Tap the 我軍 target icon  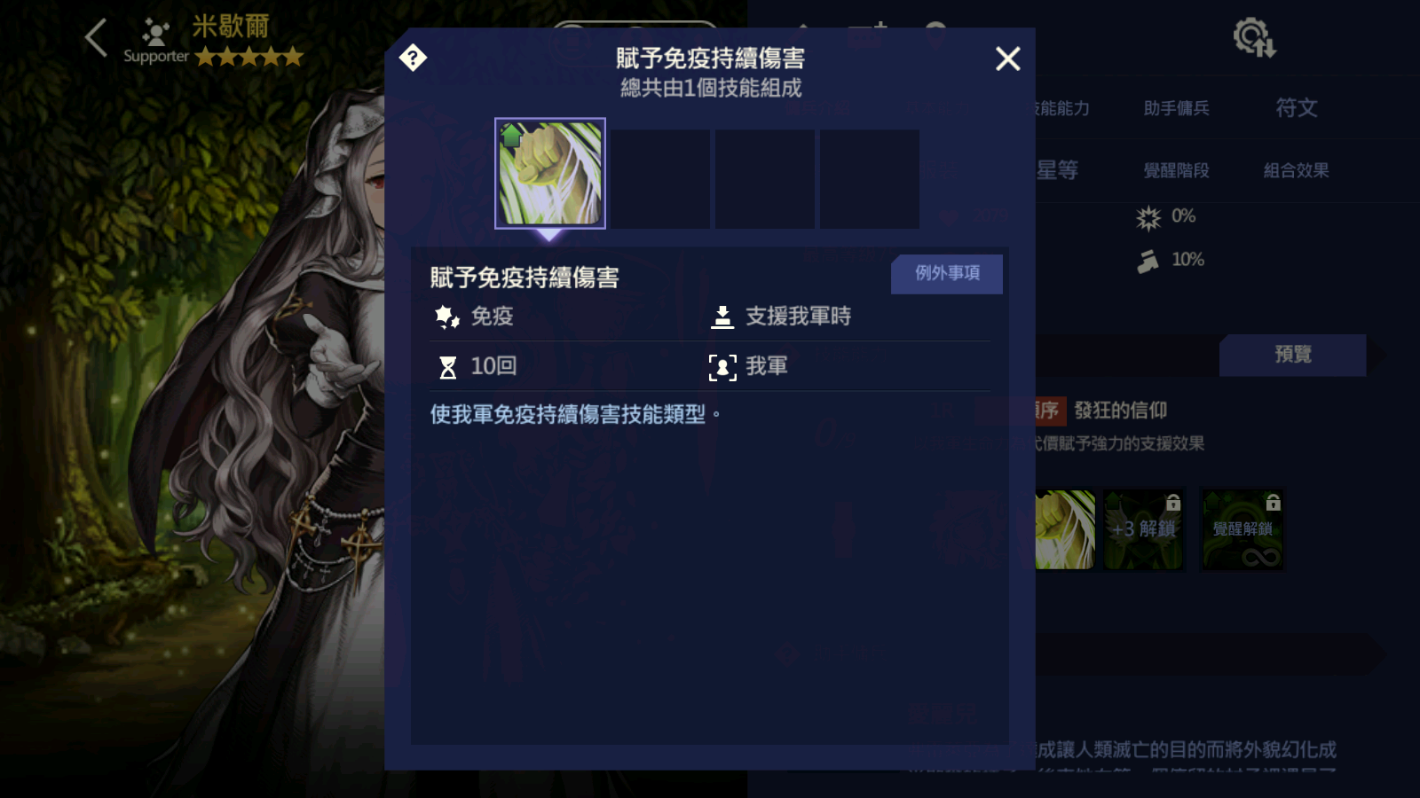722,367
